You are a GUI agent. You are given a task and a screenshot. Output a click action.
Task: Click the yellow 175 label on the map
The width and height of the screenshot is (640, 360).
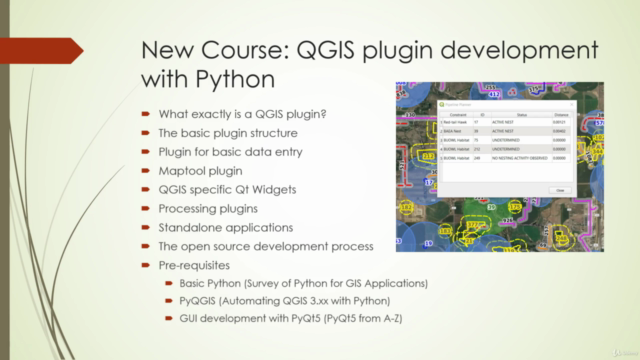click(515, 207)
